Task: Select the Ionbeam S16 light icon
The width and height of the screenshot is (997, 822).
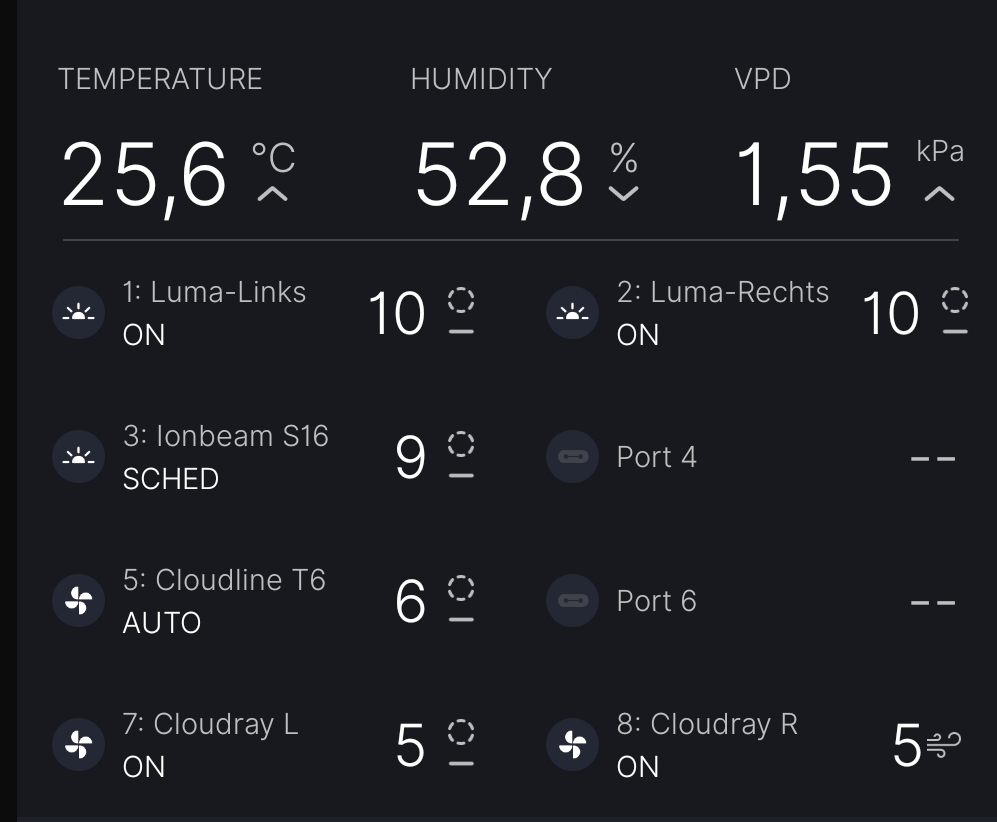Action: point(79,457)
